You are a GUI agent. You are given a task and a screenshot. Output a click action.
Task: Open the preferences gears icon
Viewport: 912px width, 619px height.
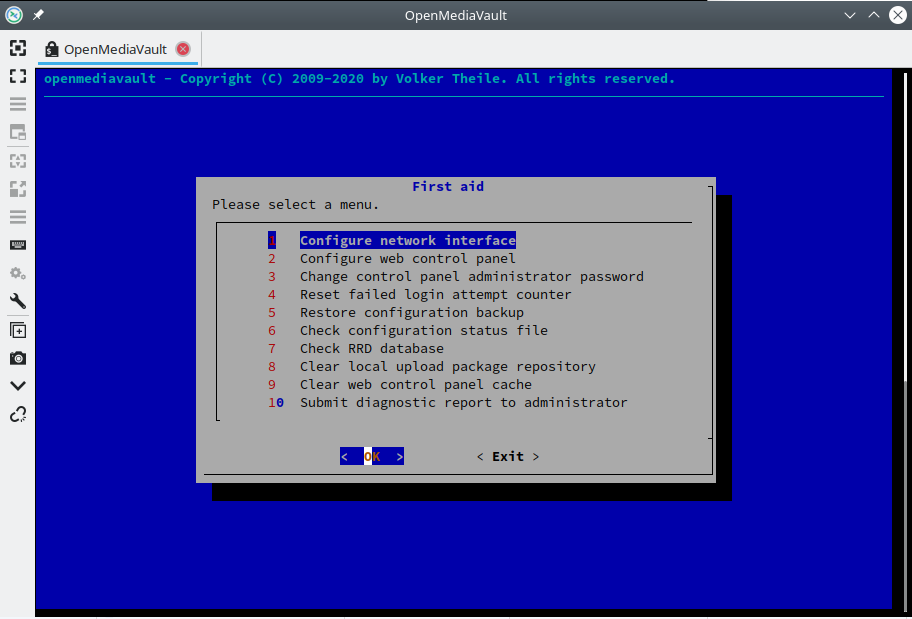pyautogui.click(x=18, y=273)
